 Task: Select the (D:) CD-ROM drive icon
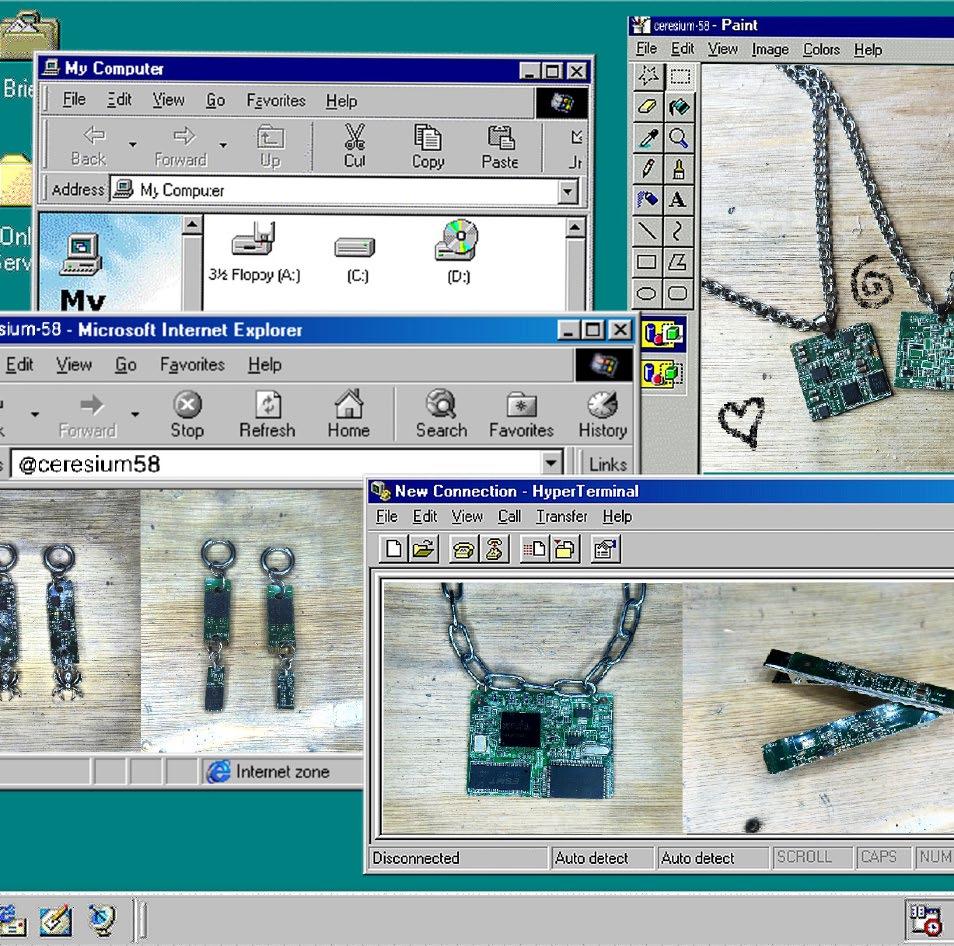click(x=459, y=252)
